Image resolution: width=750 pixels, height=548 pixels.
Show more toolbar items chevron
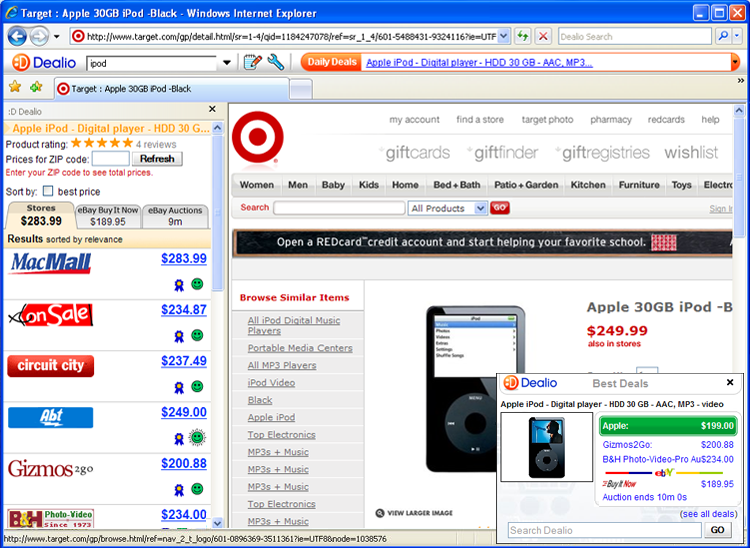741,81
